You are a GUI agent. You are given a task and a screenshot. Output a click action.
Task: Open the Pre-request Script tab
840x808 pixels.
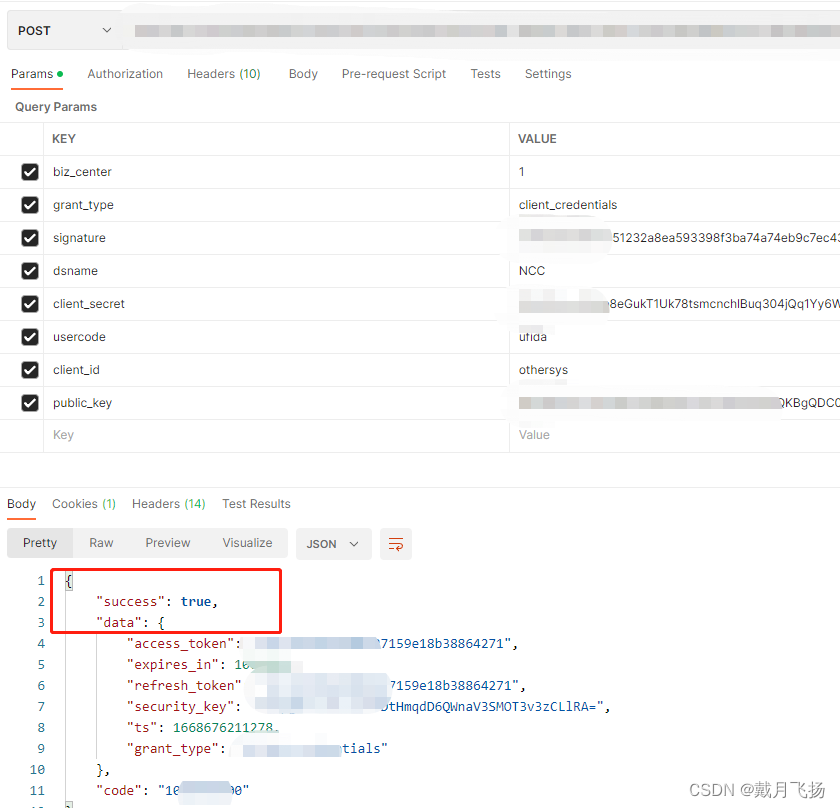point(393,73)
